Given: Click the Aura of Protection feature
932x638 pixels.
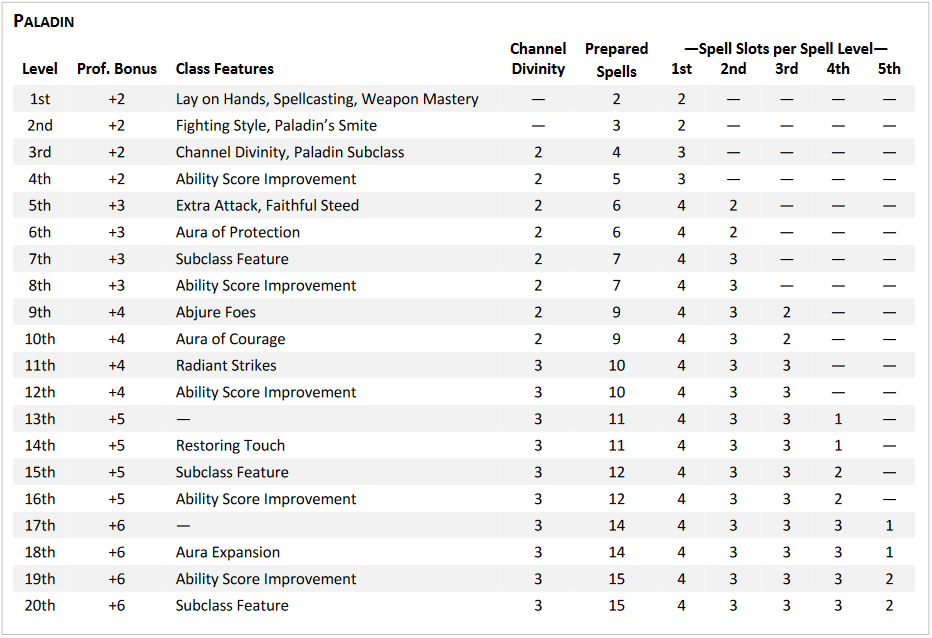Looking at the screenshot, I should click(x=238, y=232).
